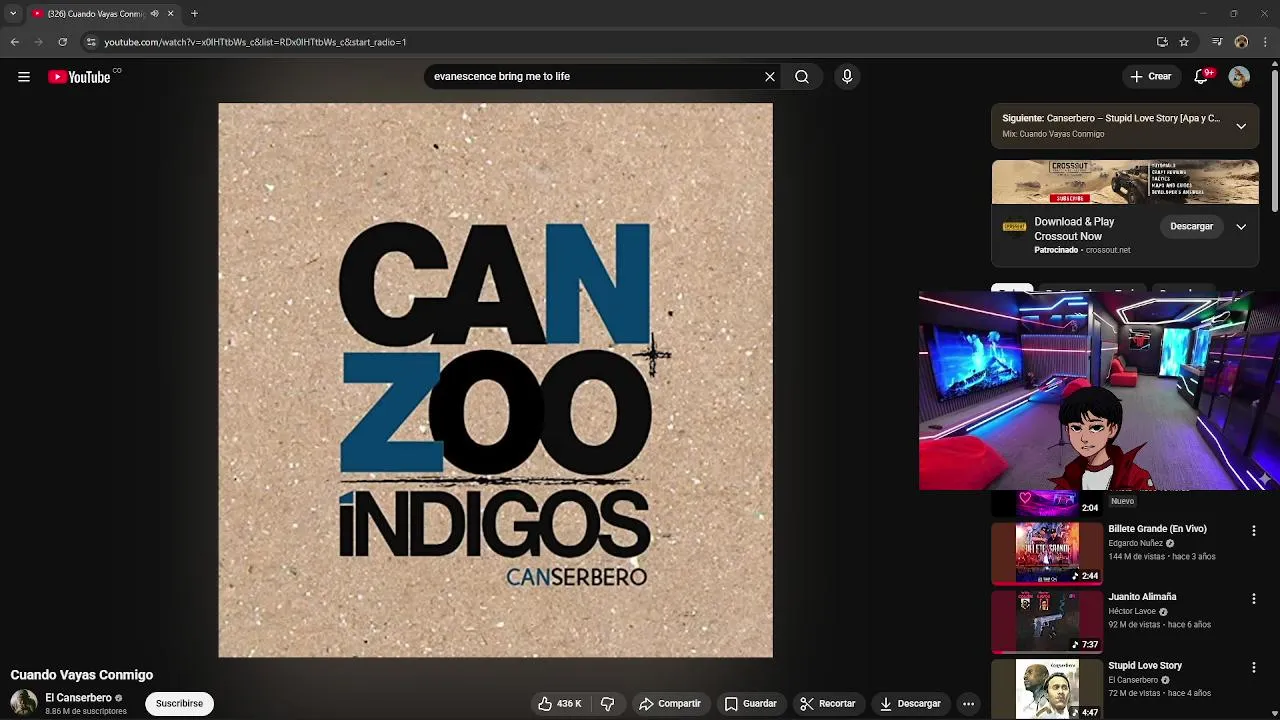Open the Crear upload menu
The width and height of the screenshot is (1280, 720).
(x=1150, y=77)
